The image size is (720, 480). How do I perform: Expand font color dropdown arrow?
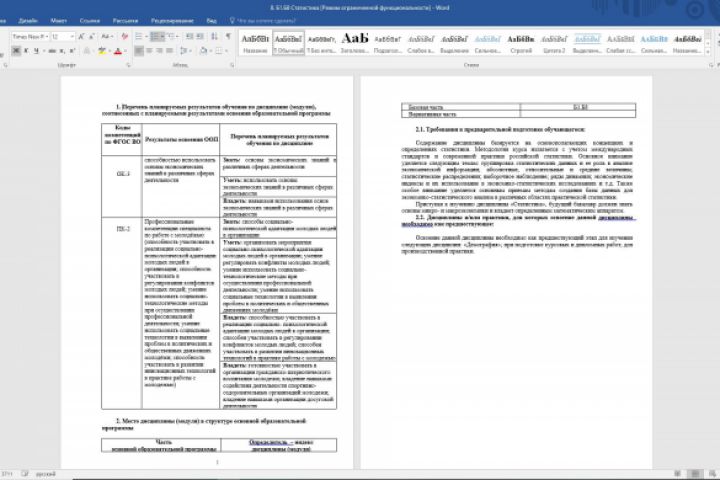point(125,51)
